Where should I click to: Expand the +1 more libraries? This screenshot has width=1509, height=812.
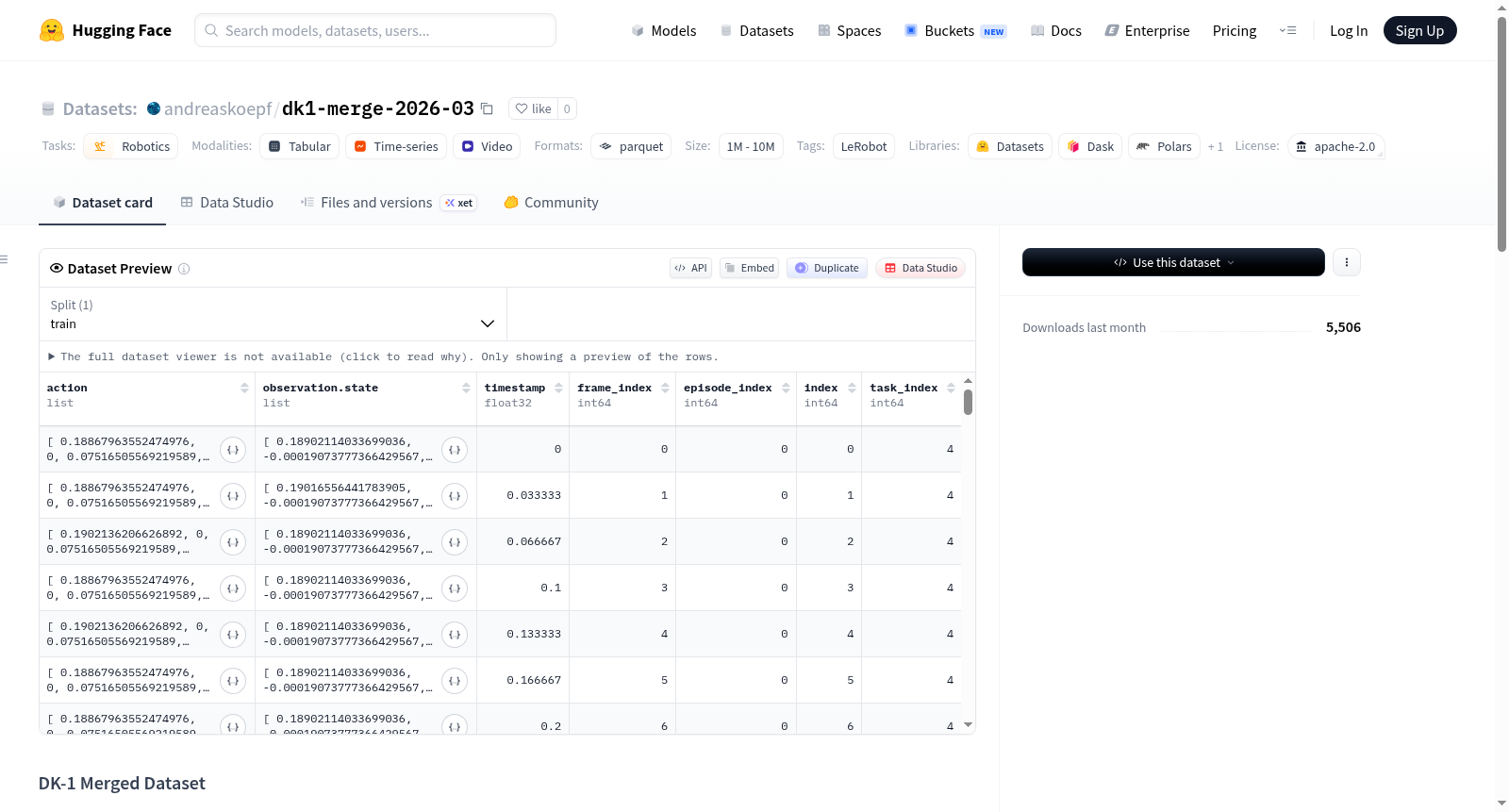point(1216,146)
